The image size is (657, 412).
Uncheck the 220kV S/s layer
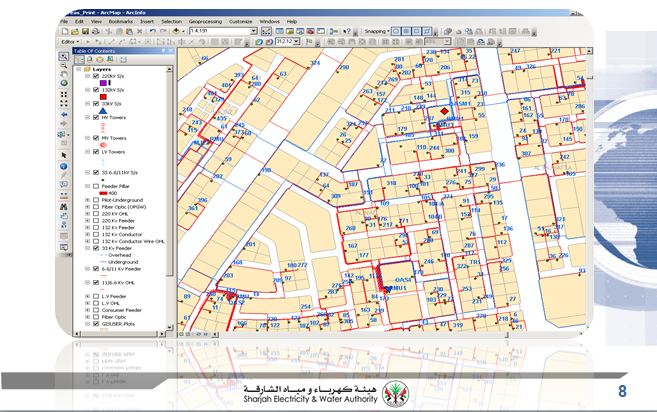(x=96, y=76)
